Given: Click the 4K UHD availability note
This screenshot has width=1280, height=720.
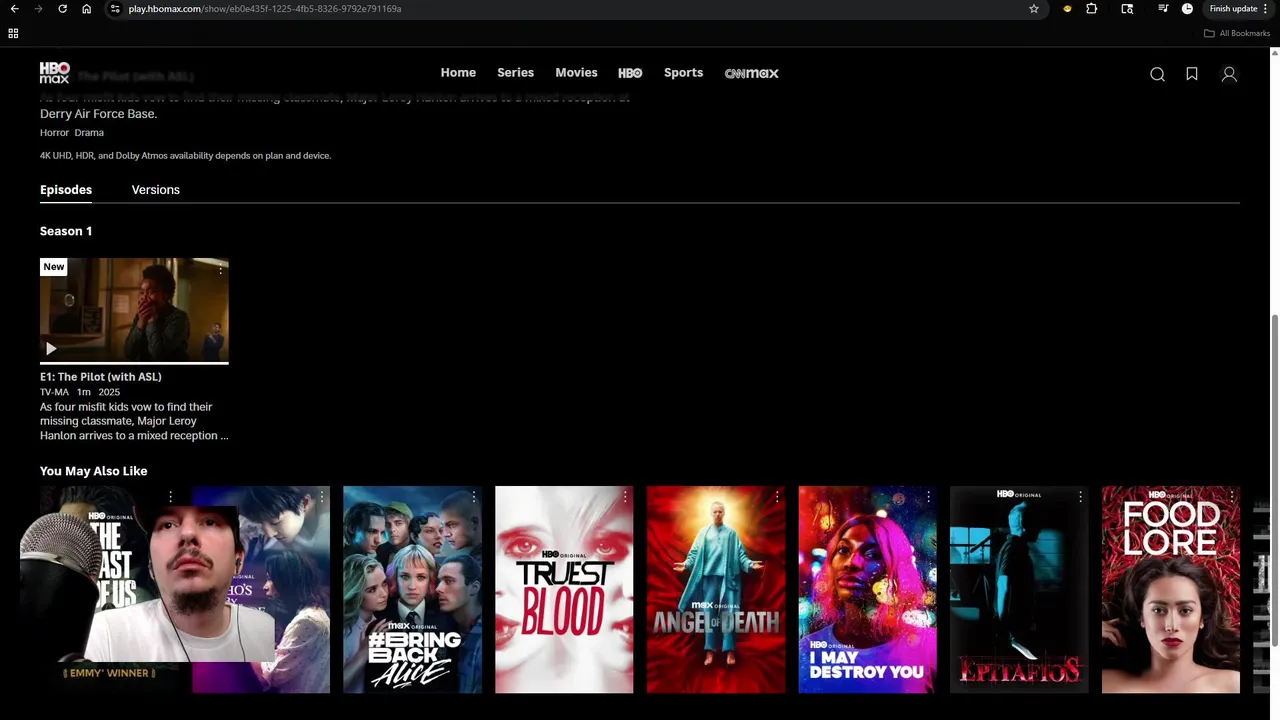Looking at the screenshot, I should pos(185,156).
